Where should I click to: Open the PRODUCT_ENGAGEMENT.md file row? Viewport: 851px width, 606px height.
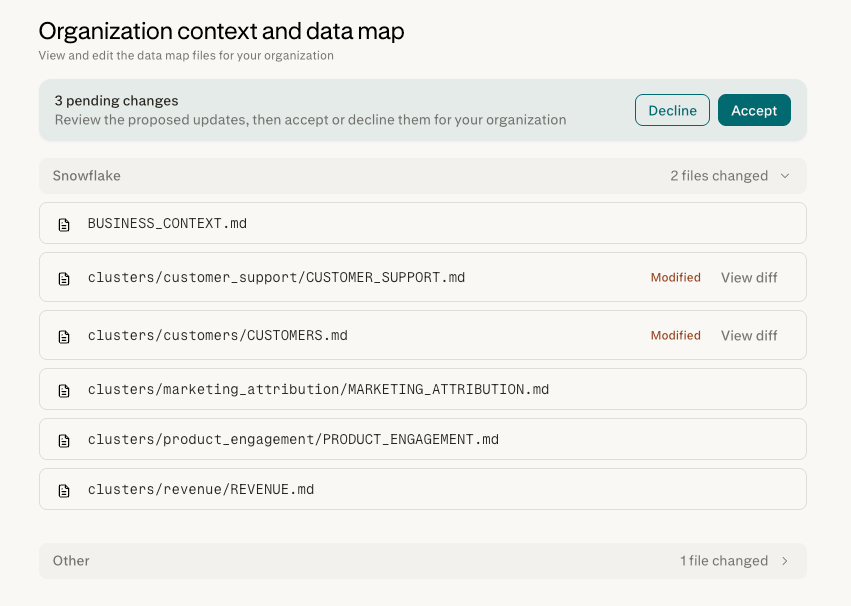click(x=423, y=439)
